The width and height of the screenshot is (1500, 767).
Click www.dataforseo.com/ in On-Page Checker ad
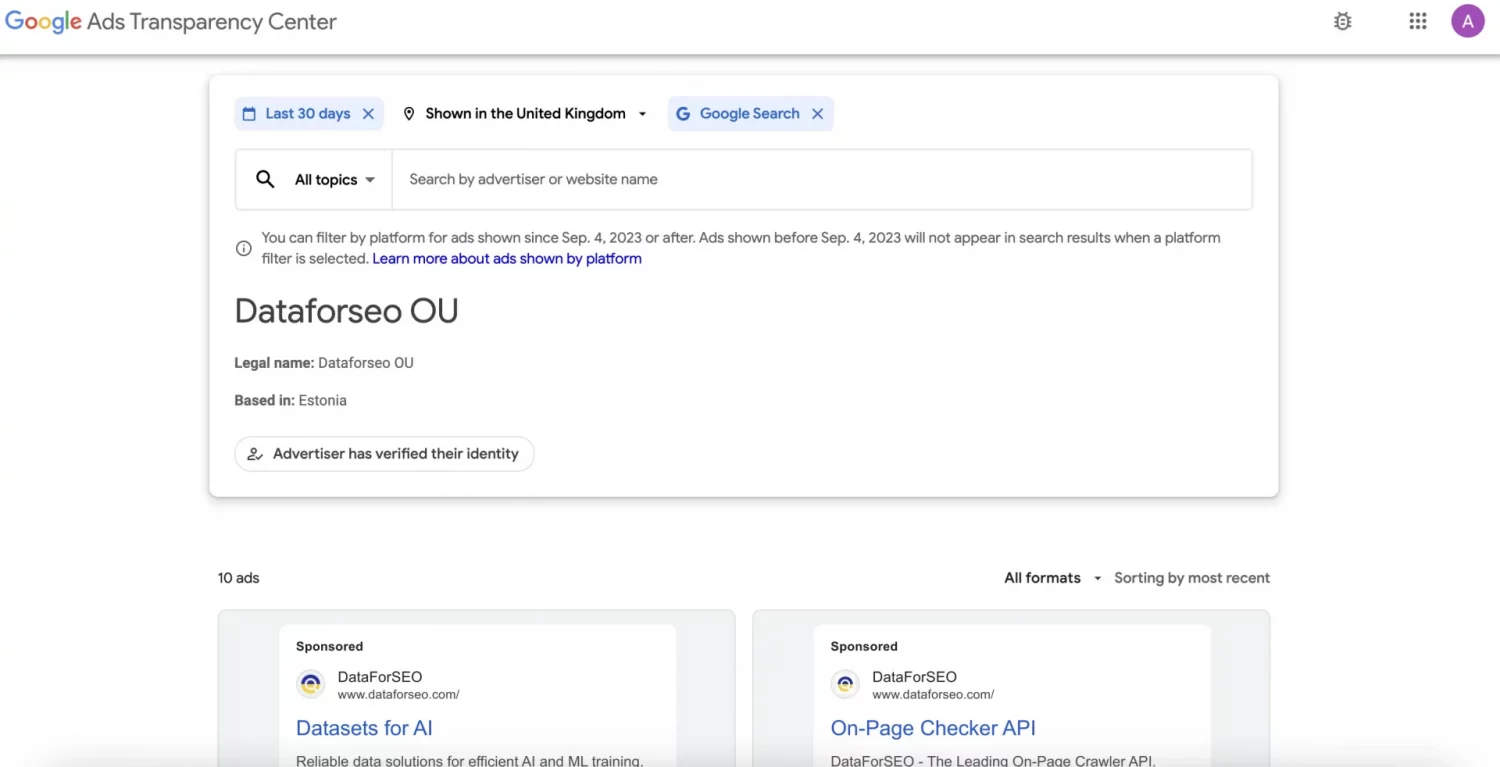click(x=933, y=694)
